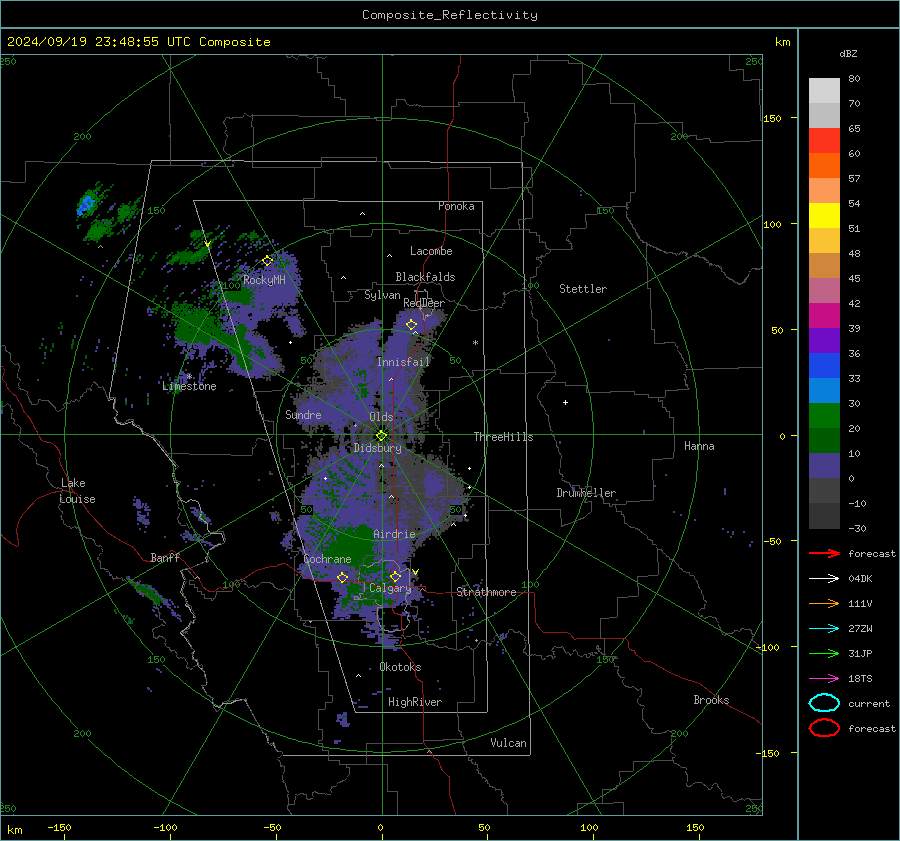Click the red 'forecast' ellipse legend symbol
The width and height of the screenshot is (900, 841).
[x=824, y=728]
